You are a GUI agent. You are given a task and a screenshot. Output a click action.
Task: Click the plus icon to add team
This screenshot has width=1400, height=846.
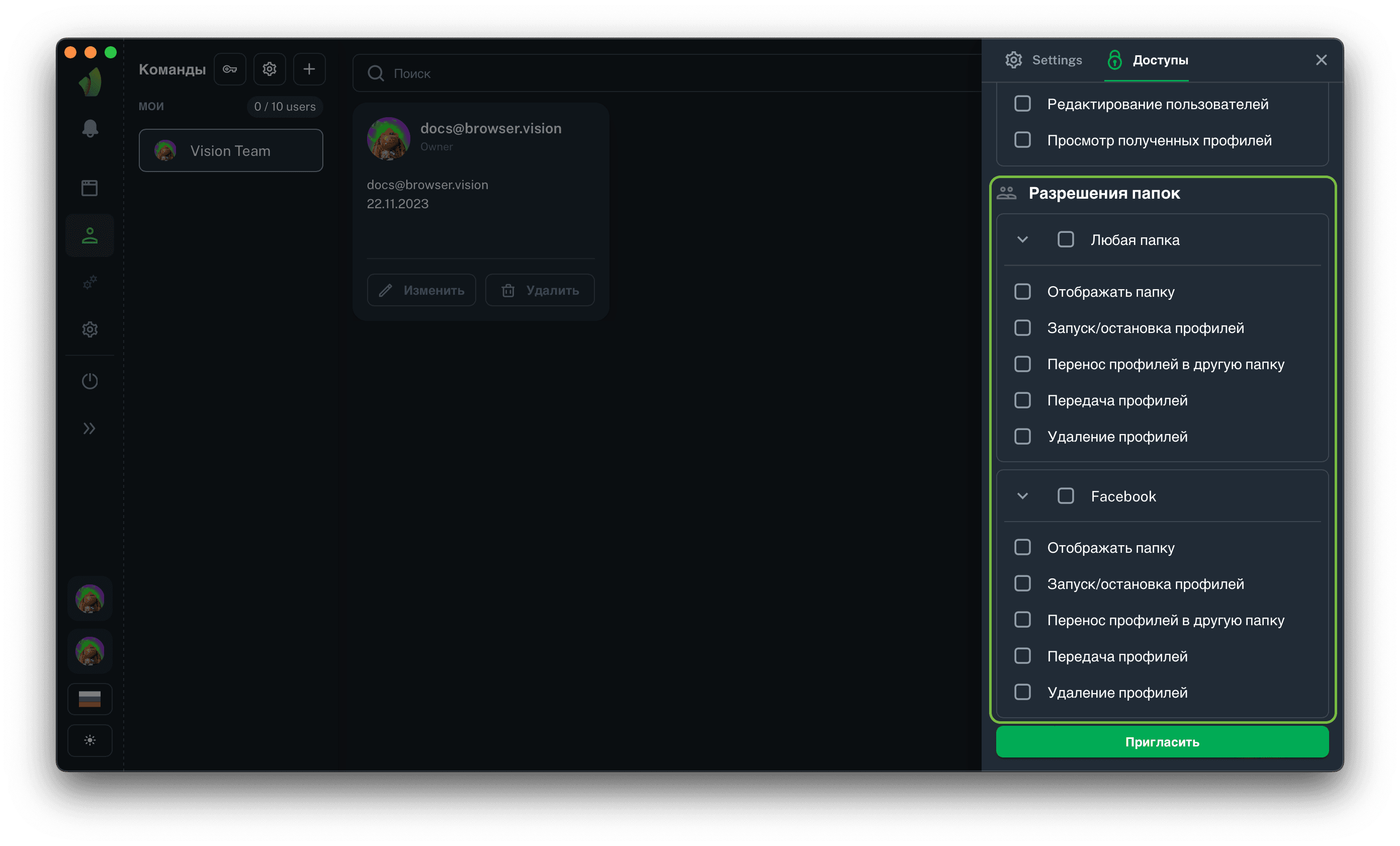[x=309, y=69]
